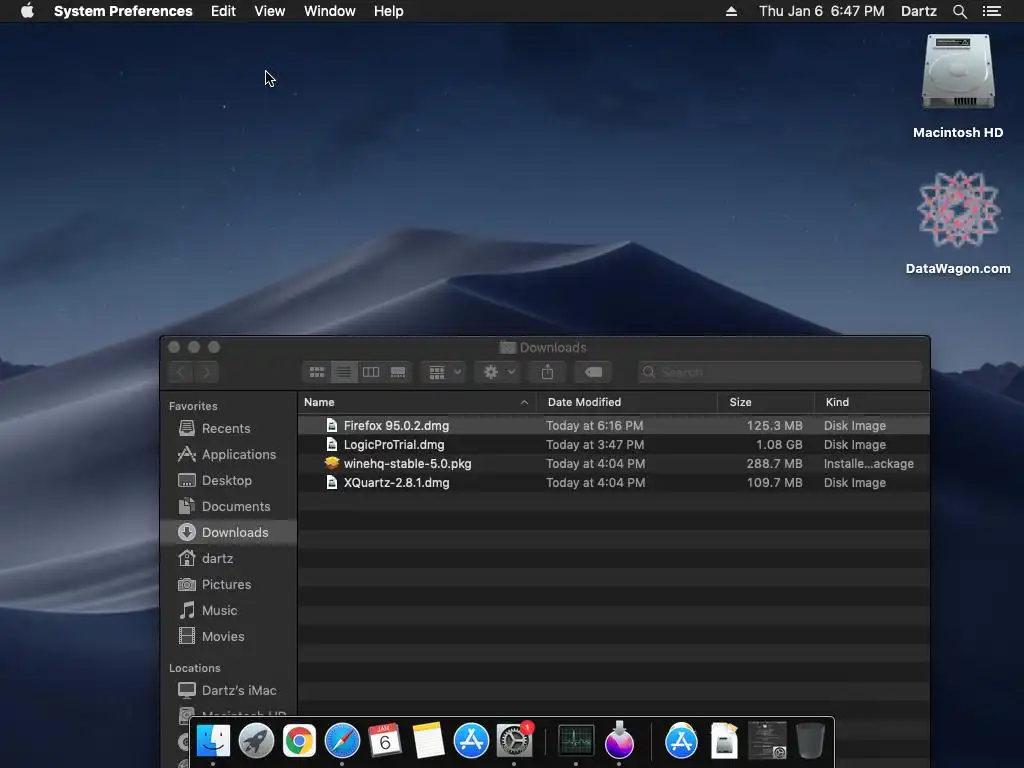Viewport: 1024px width, 768px height.
Task: Click the Firefox 95.0.2.dmg file icon
Action: point(332,425)
